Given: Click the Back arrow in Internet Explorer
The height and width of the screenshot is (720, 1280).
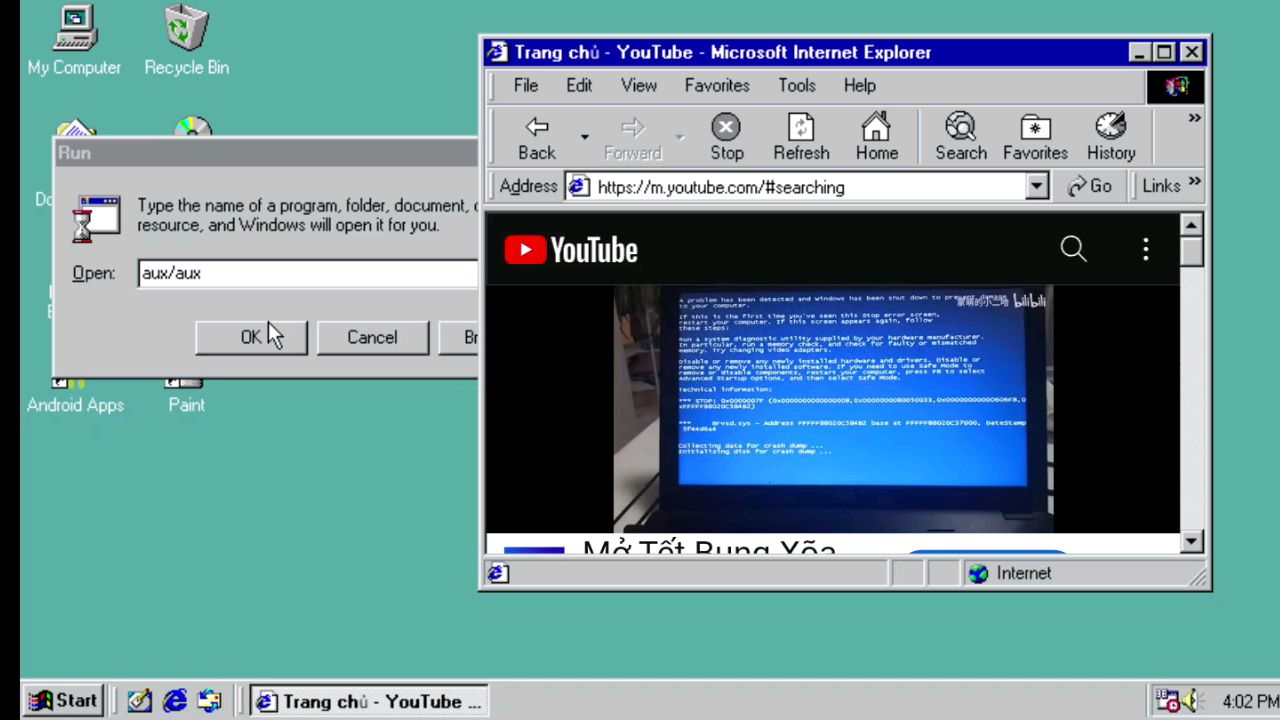Looking at the screenshot, I should click(x=537, y=138).
